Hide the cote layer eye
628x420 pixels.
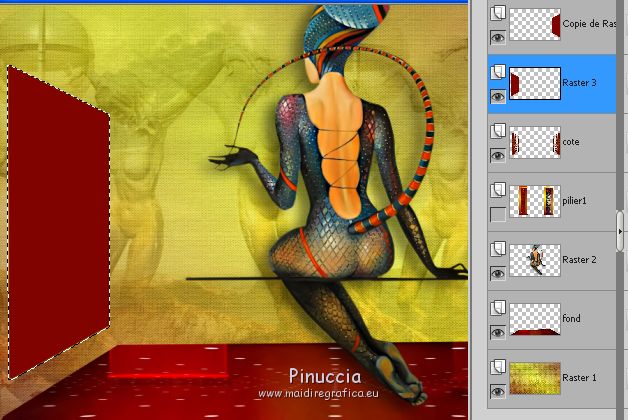(498, 155)
